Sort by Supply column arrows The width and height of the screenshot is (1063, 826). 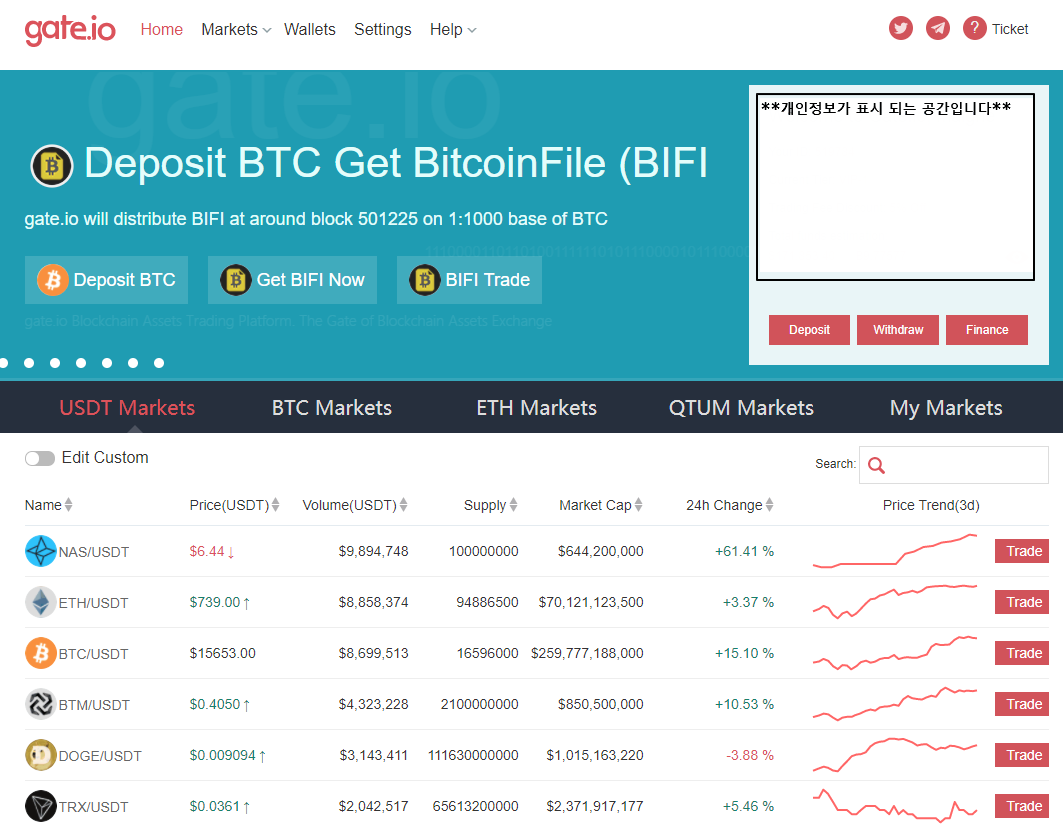point(513,505)
